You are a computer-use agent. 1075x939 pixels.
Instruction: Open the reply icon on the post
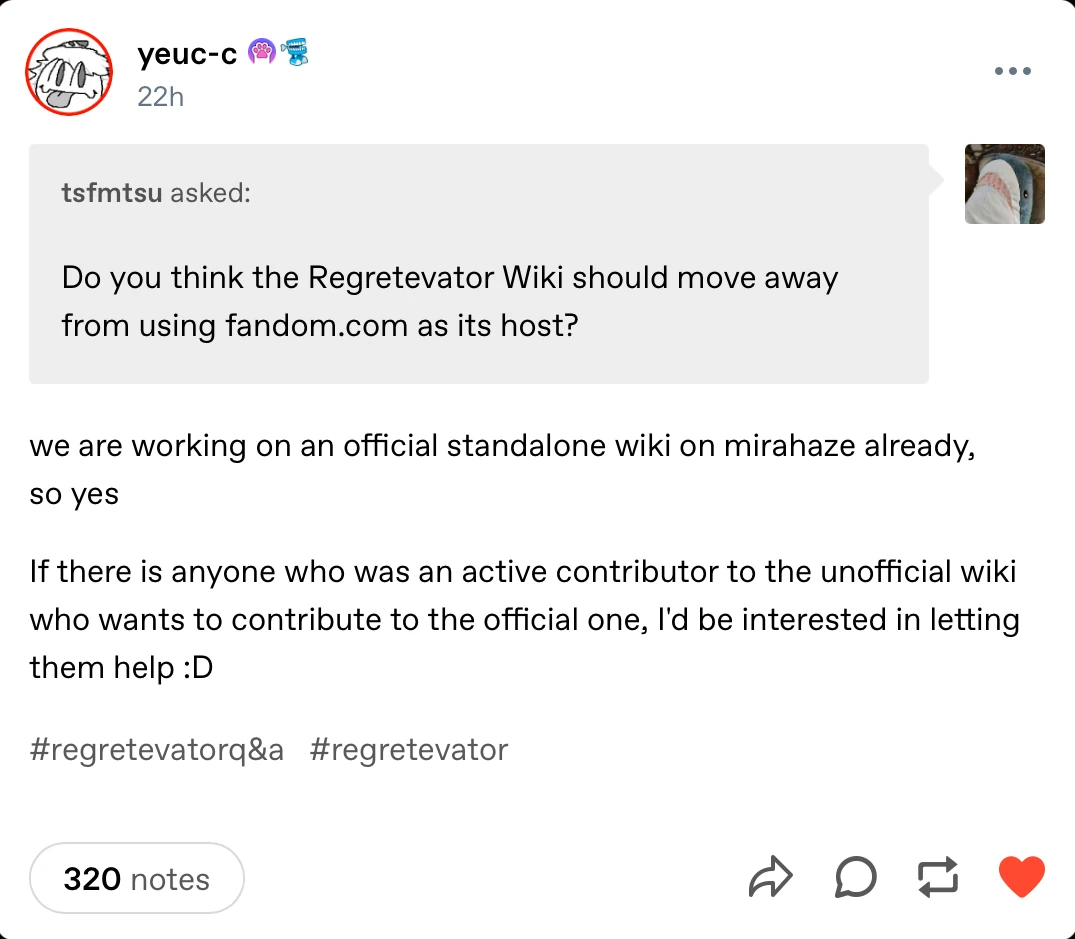coord(854,878)
